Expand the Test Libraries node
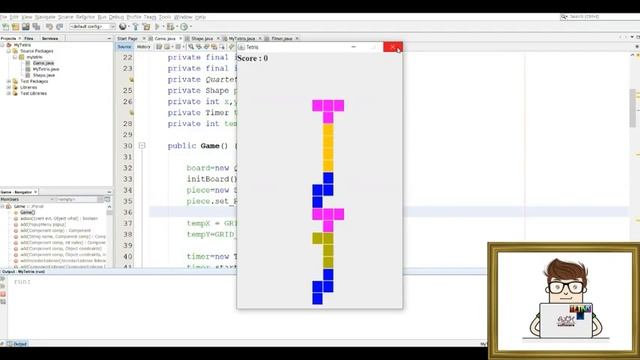 coord(9,93)
